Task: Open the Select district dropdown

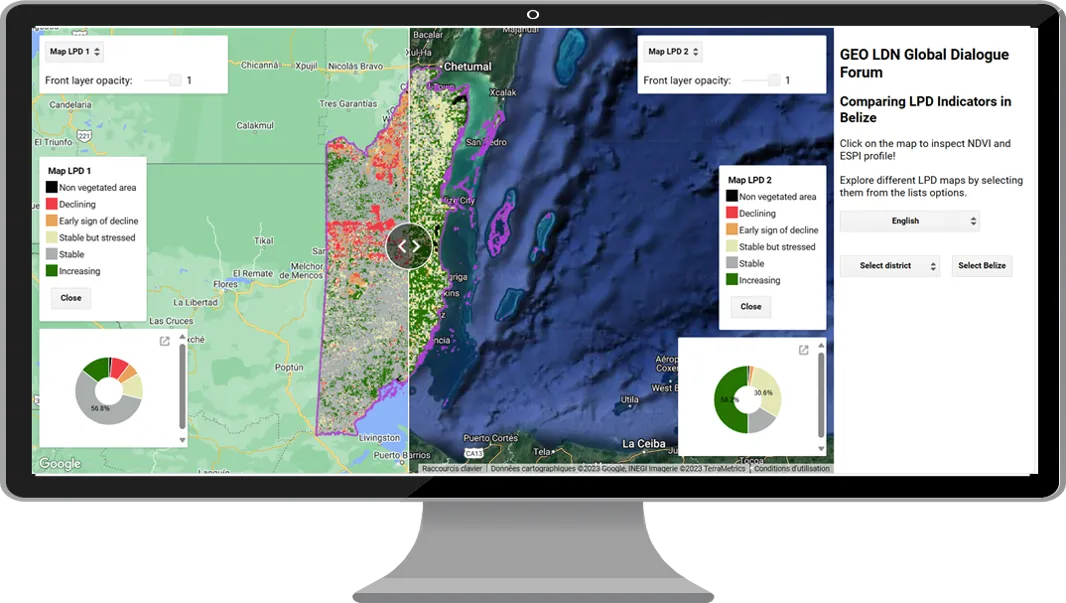Action: [889, 266]
